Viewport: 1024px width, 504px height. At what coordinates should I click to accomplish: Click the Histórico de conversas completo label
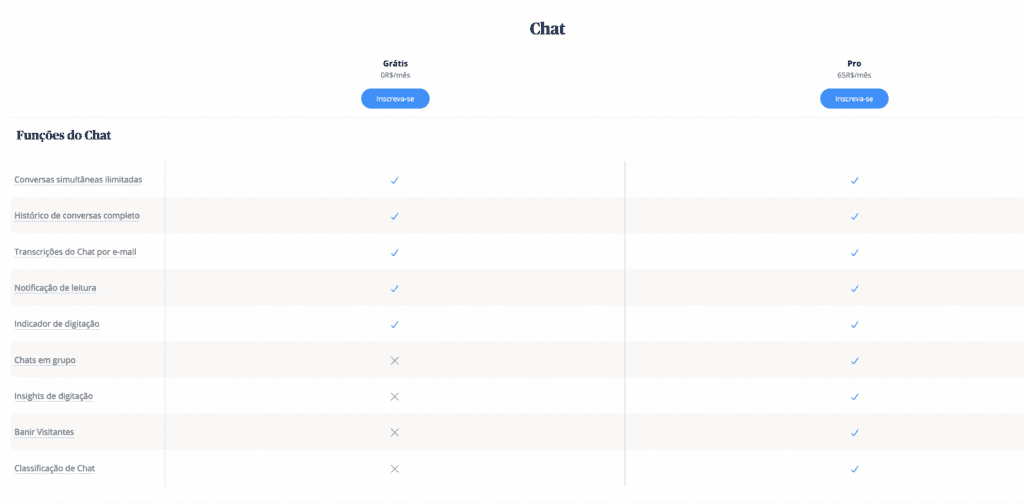coord(77,215)
